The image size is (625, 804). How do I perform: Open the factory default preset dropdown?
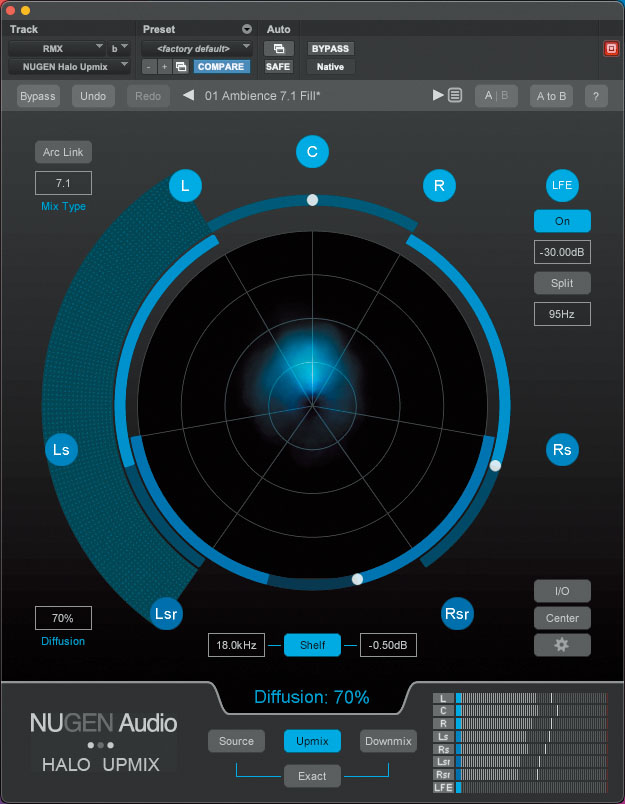(x=197, y=49)
